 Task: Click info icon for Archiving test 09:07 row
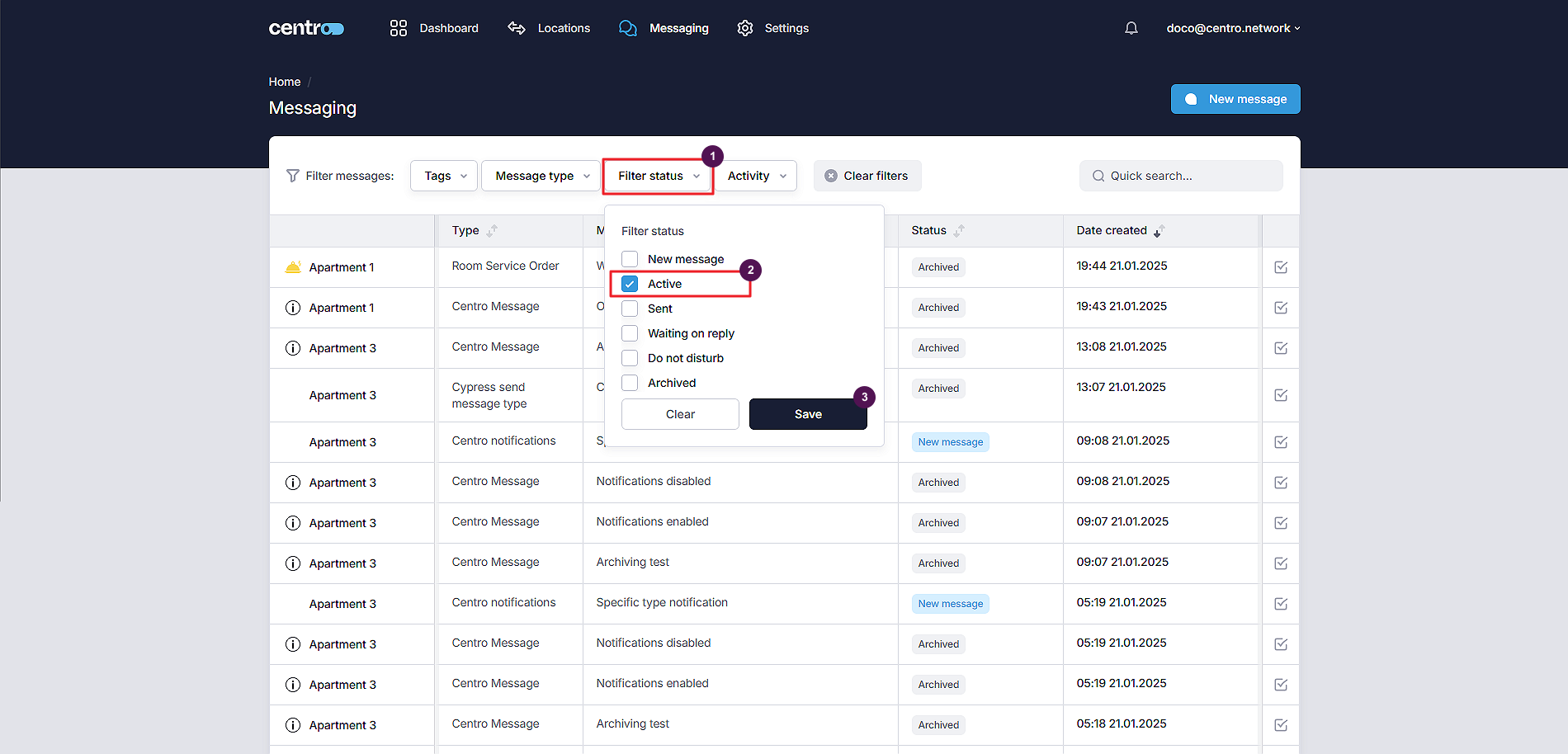(x=293, y=563)
